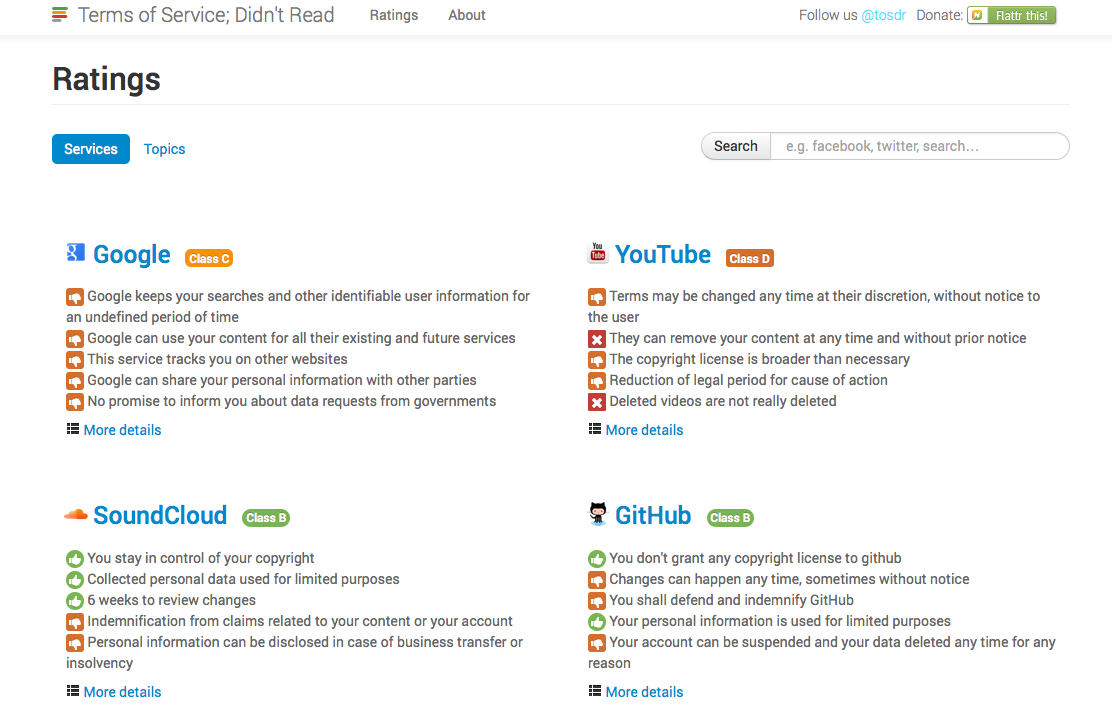Click text 'Collected personal data used for limited purposes'

pyautogui.click(x=243, y=579)
